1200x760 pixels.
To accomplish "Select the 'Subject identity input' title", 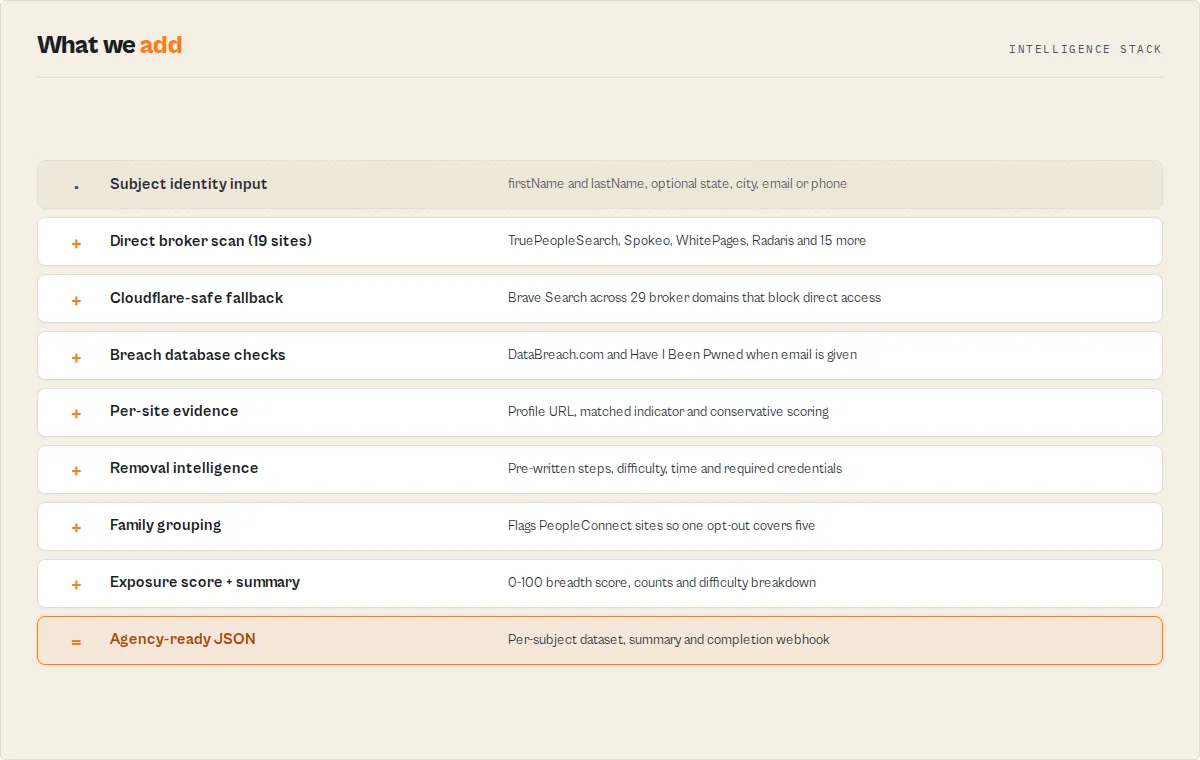I will (188, 184).
